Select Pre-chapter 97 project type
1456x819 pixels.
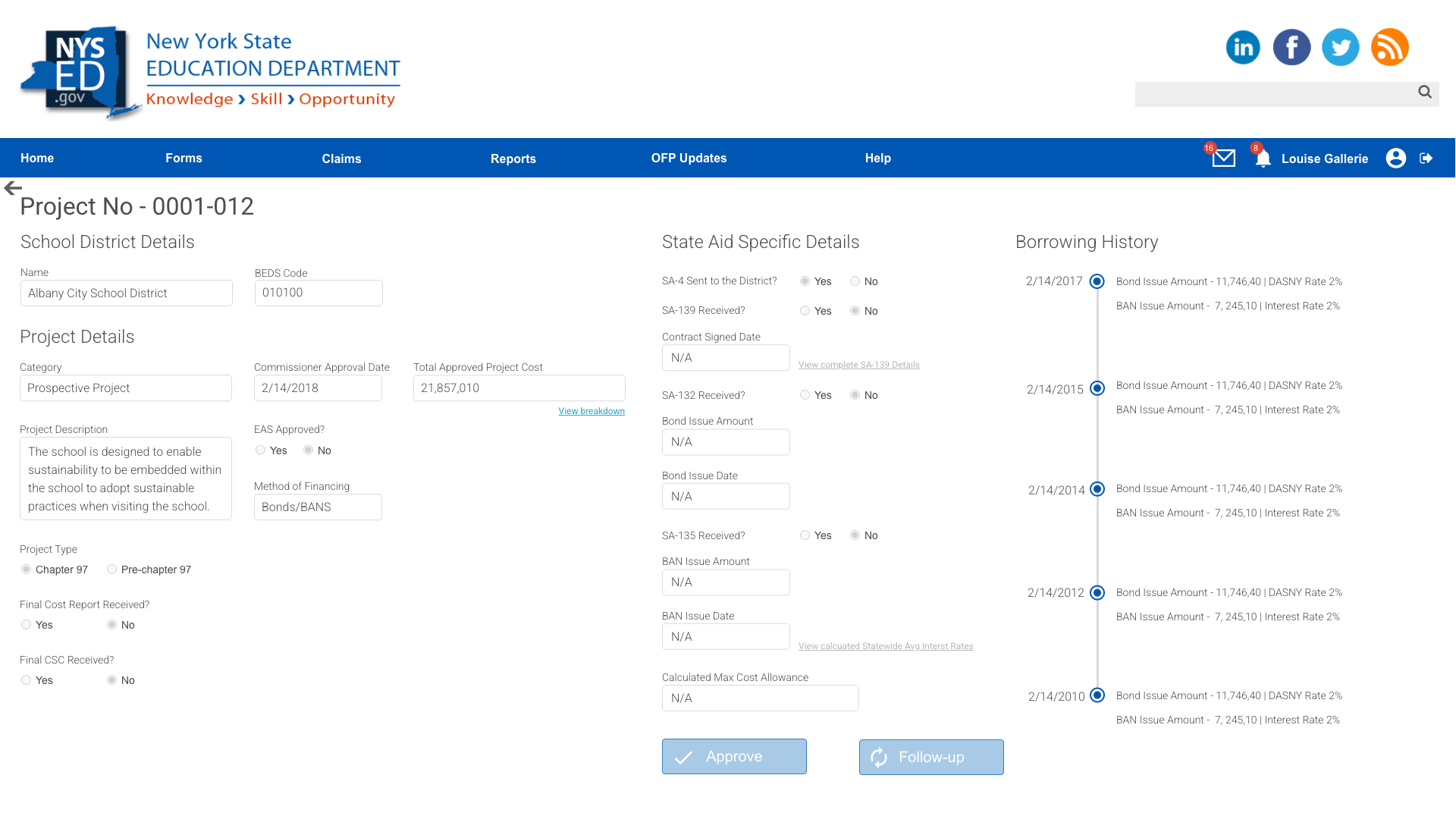112,570
